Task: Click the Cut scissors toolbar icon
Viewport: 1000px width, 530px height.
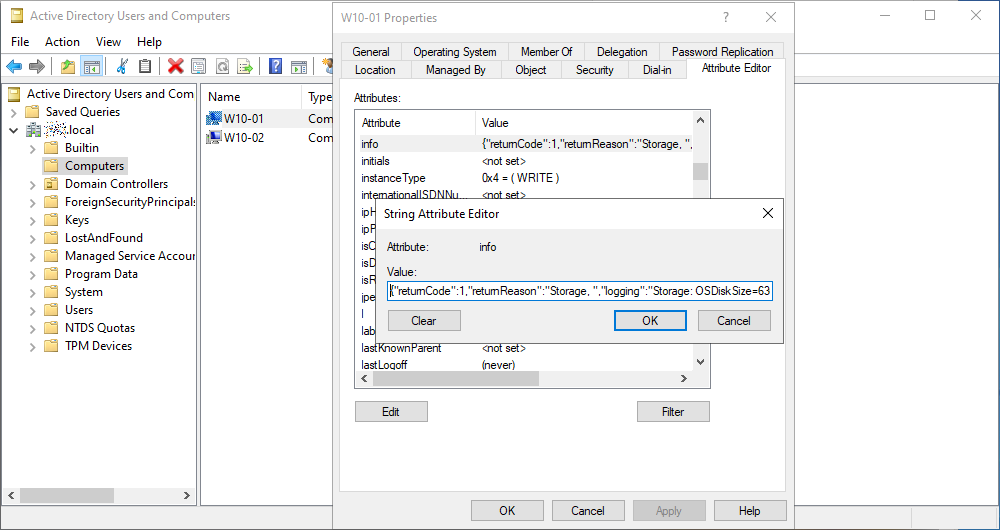Action: [x=122, y=66]
